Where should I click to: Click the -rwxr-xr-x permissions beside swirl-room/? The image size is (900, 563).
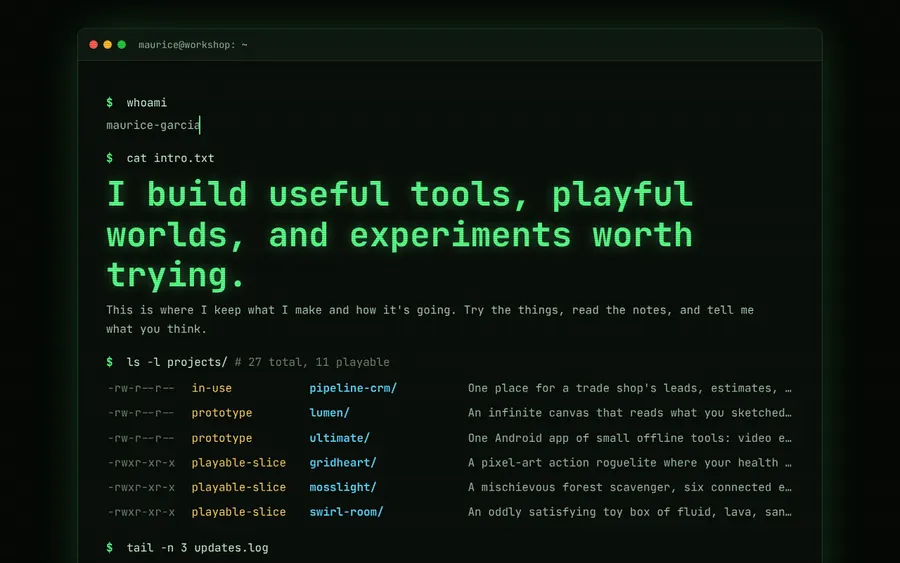tap(141, 512)
